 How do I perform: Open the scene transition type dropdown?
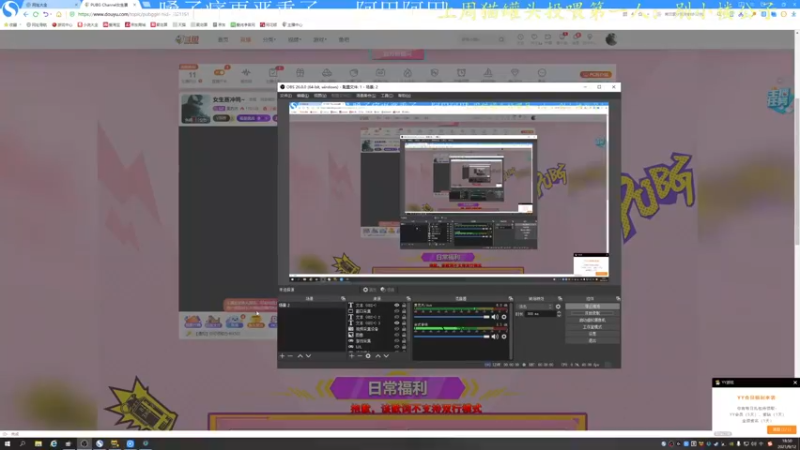[x=535, y=307]
